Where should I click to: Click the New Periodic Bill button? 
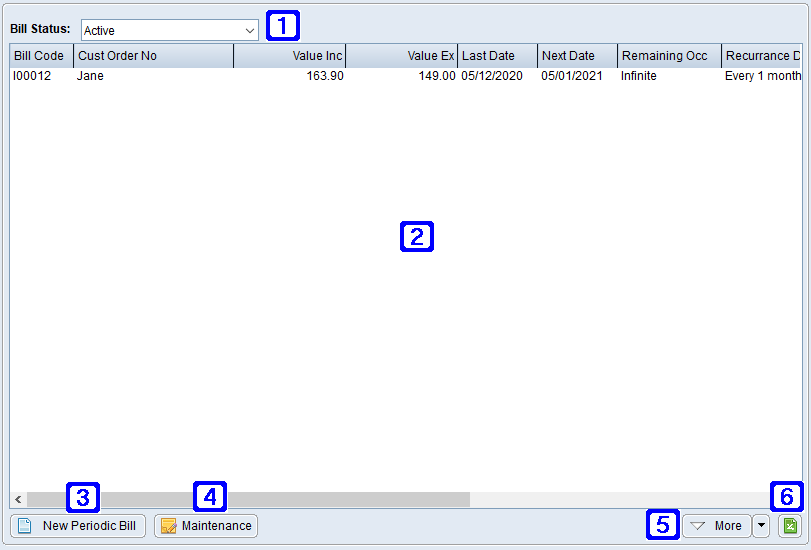78,526
